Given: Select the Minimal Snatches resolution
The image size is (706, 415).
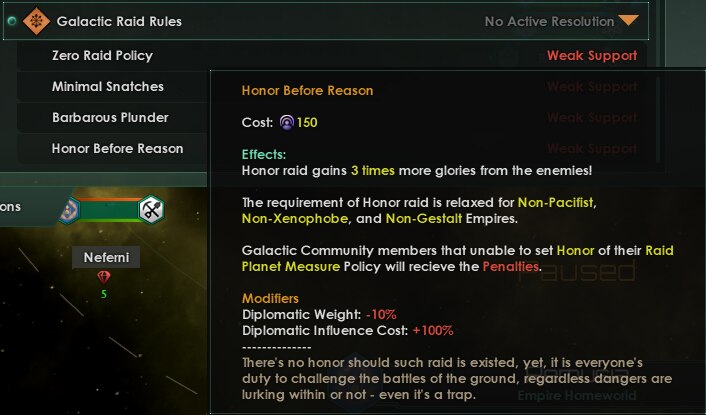Looking at the screenshot, I should [108, 87].
